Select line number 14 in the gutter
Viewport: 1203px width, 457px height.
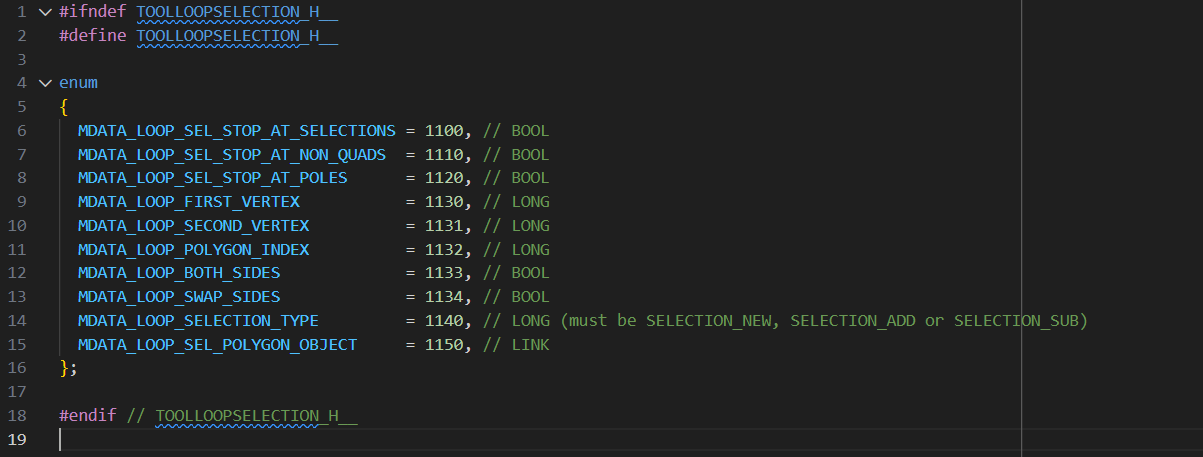coord(17,321)
